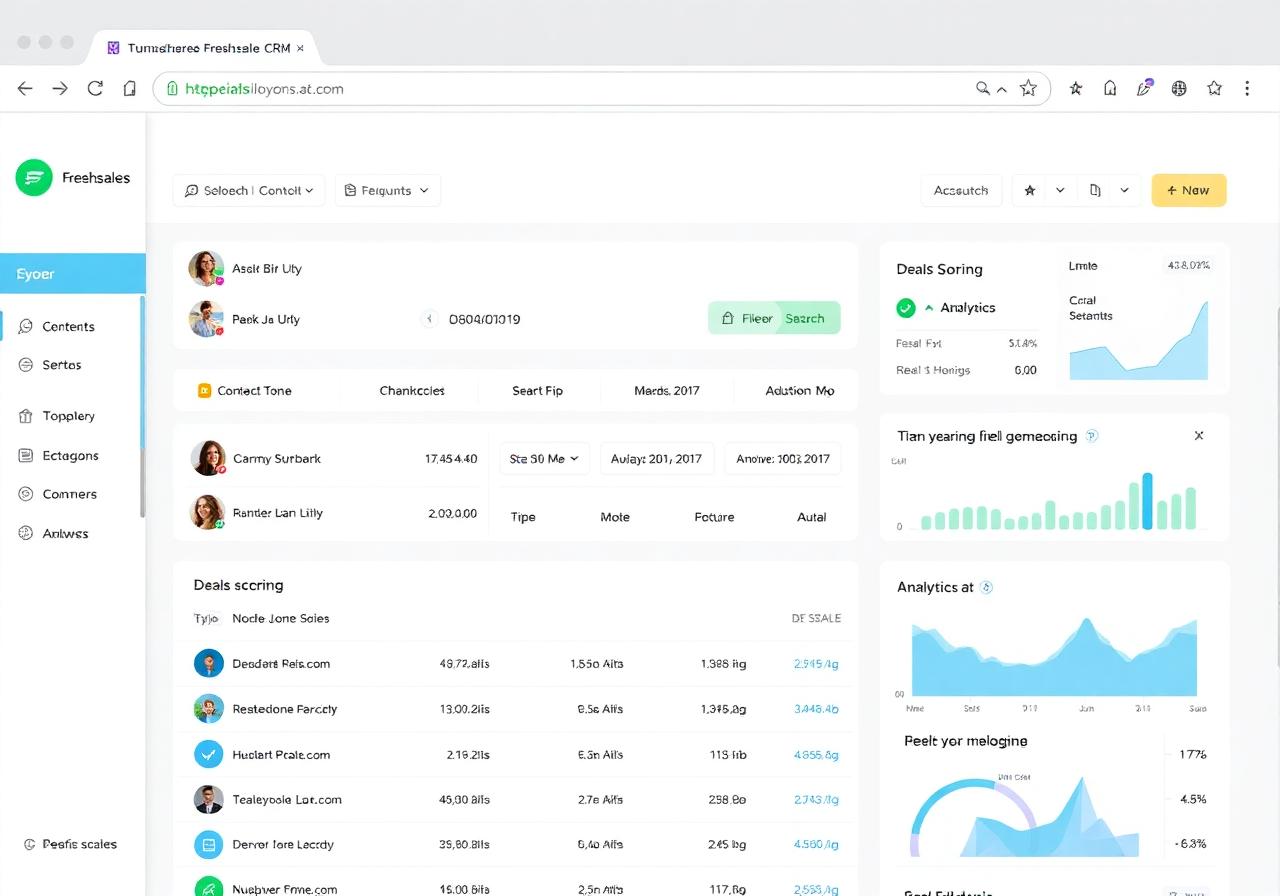Click info icon beside Tian yearing heading
Image resolution: width=1280 pixels, height=896 pixels.
tap(1092, 436)
